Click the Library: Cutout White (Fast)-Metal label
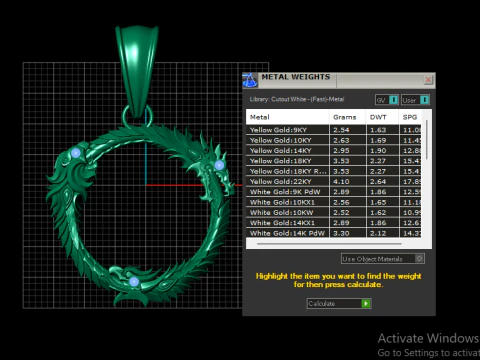The image size is (480, 360). click(297, 99)
